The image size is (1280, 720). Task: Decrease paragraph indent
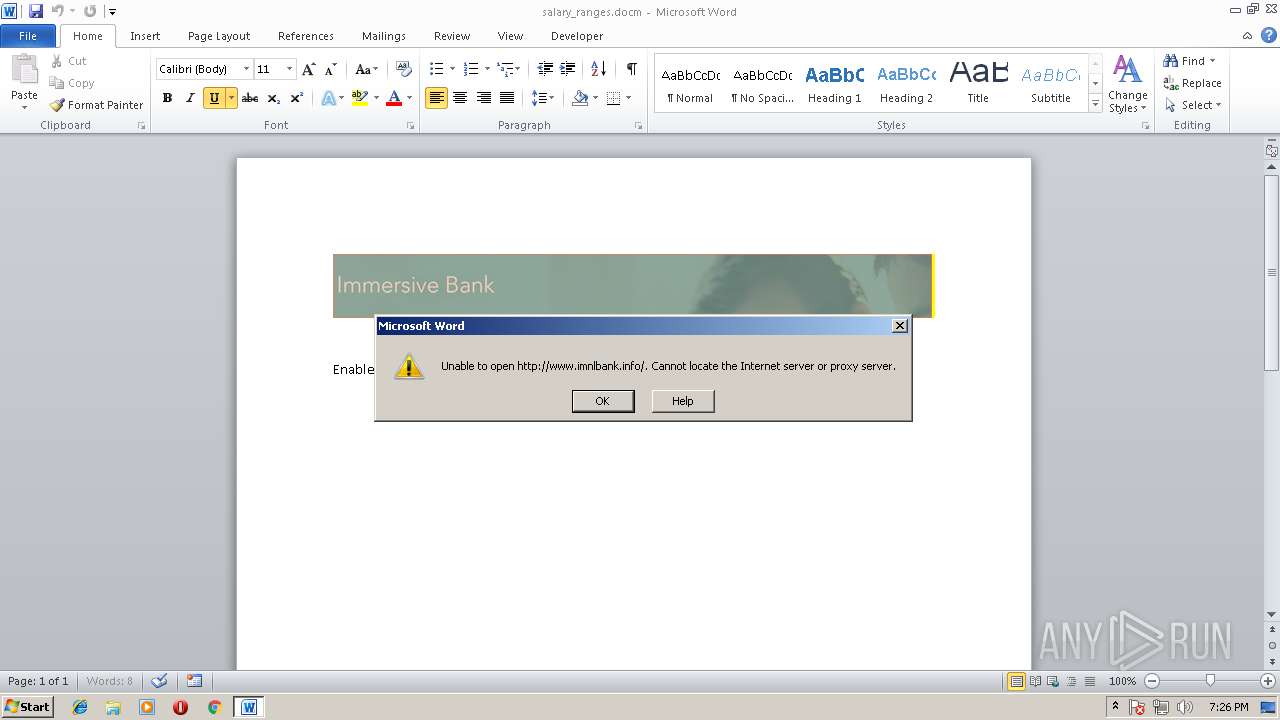pyautogui.click(x=545, y=69)
